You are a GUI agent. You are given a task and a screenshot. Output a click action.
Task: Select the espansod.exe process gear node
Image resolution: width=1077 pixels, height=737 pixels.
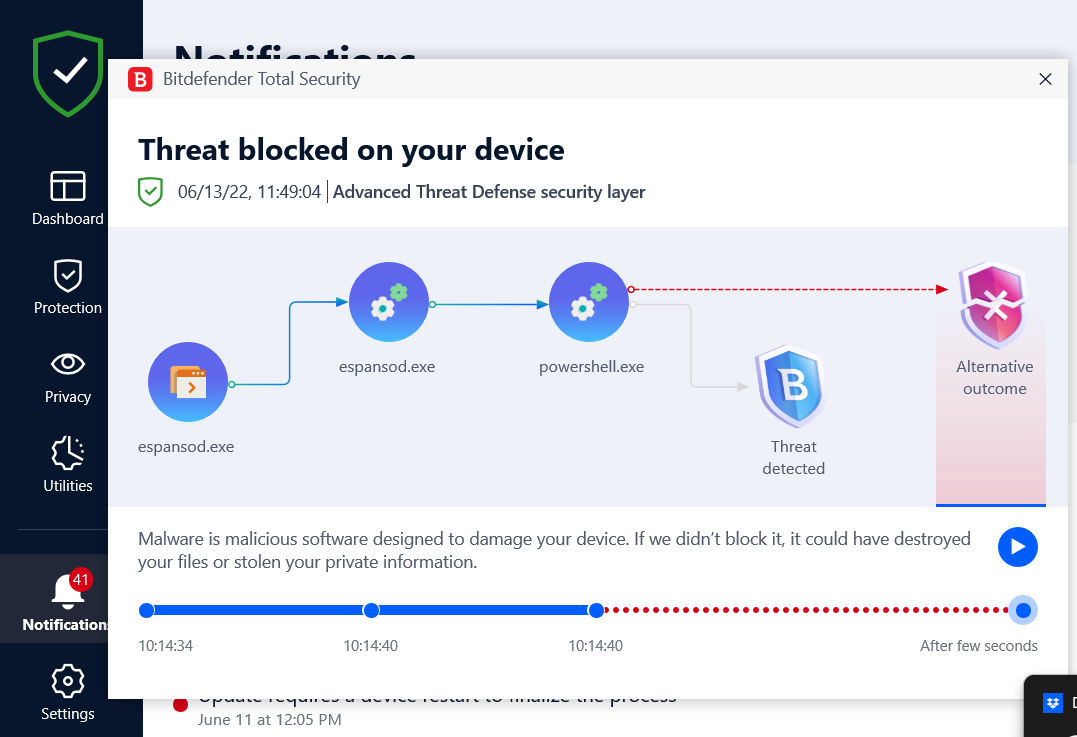pyautogui.click(x=389, y=301)
